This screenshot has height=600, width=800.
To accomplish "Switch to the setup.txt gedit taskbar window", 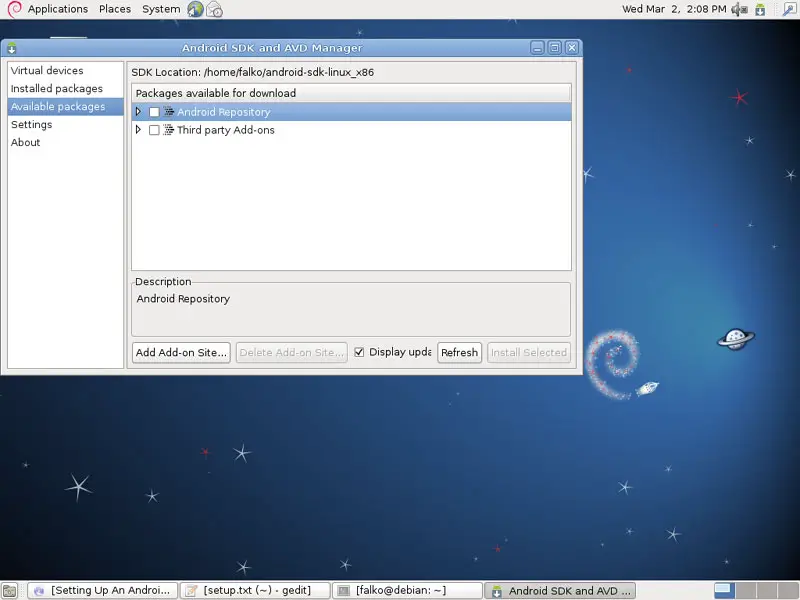I will (255, 591).
